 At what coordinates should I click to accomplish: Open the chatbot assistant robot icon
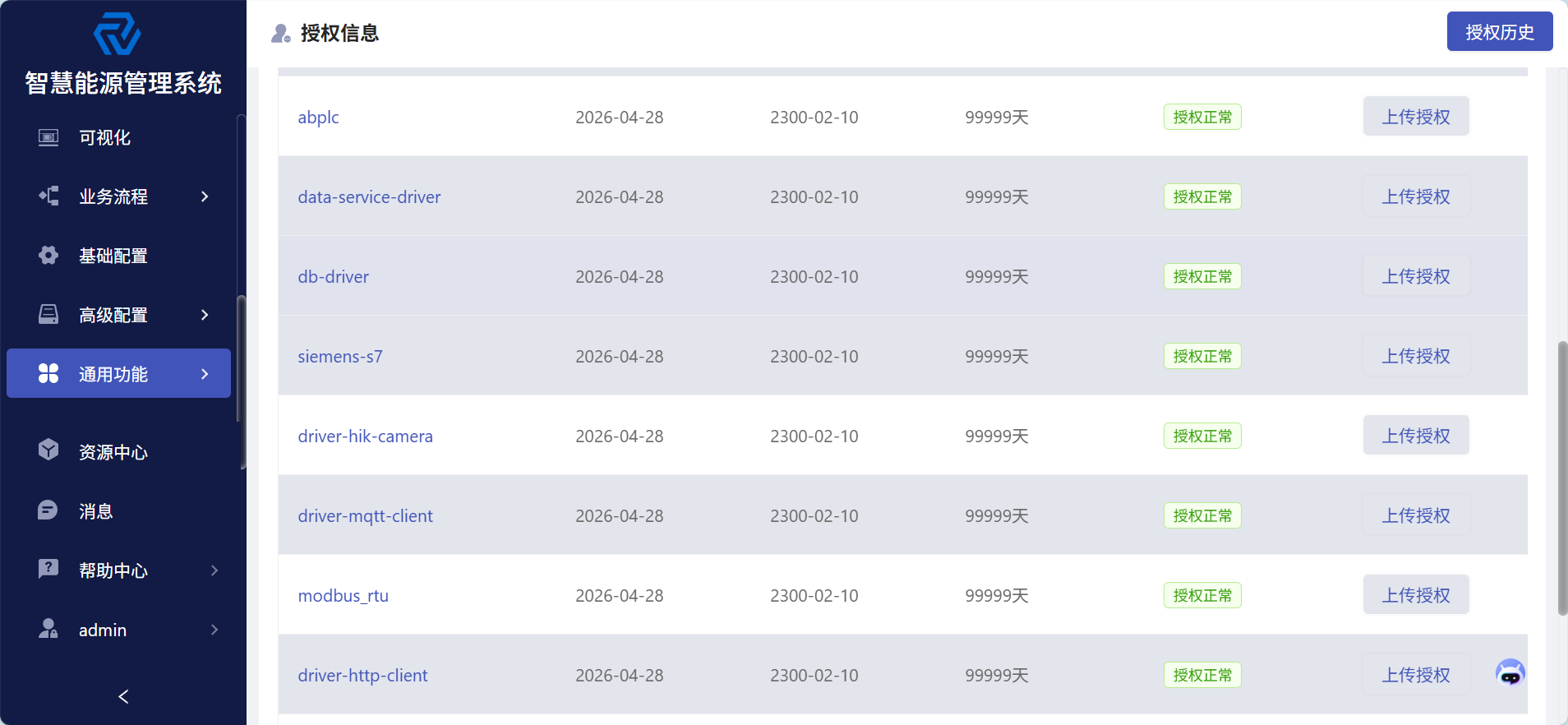1510,672
